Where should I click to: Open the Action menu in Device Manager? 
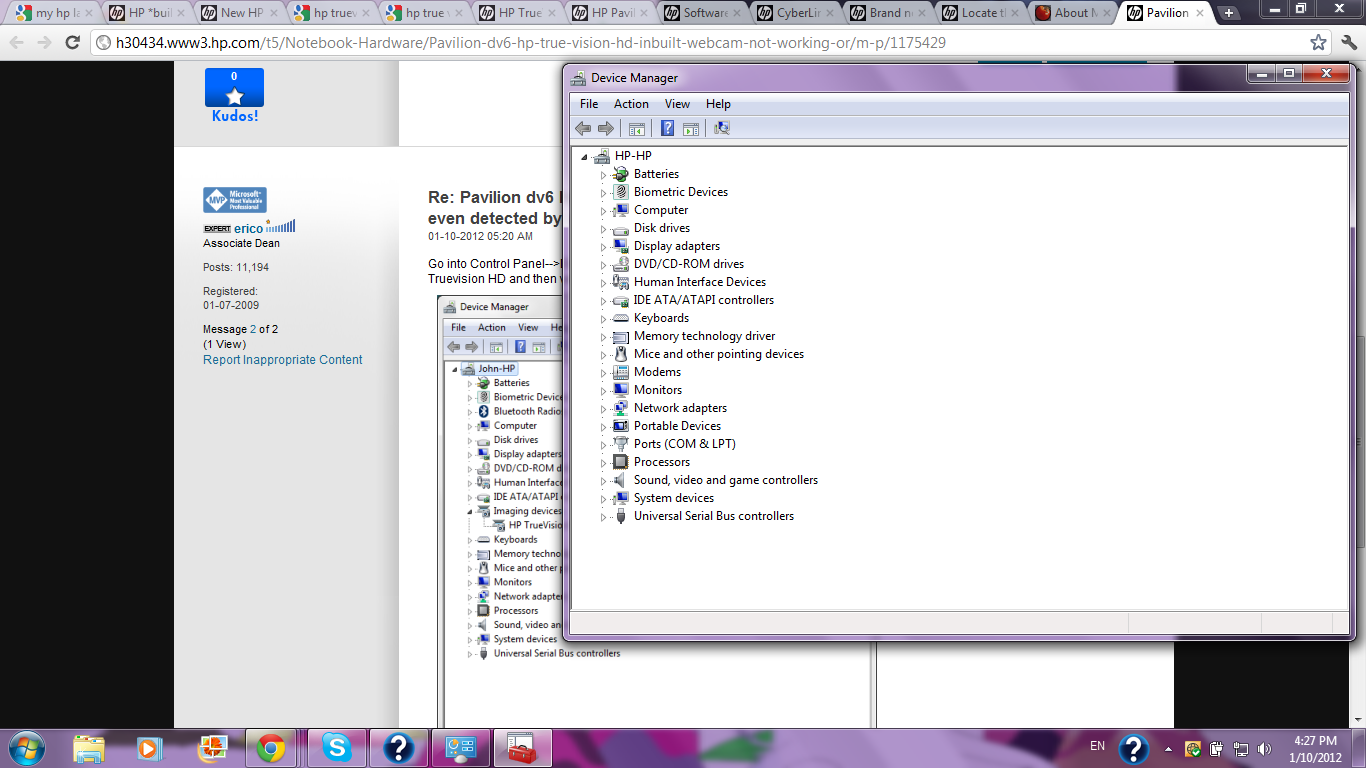631,104
